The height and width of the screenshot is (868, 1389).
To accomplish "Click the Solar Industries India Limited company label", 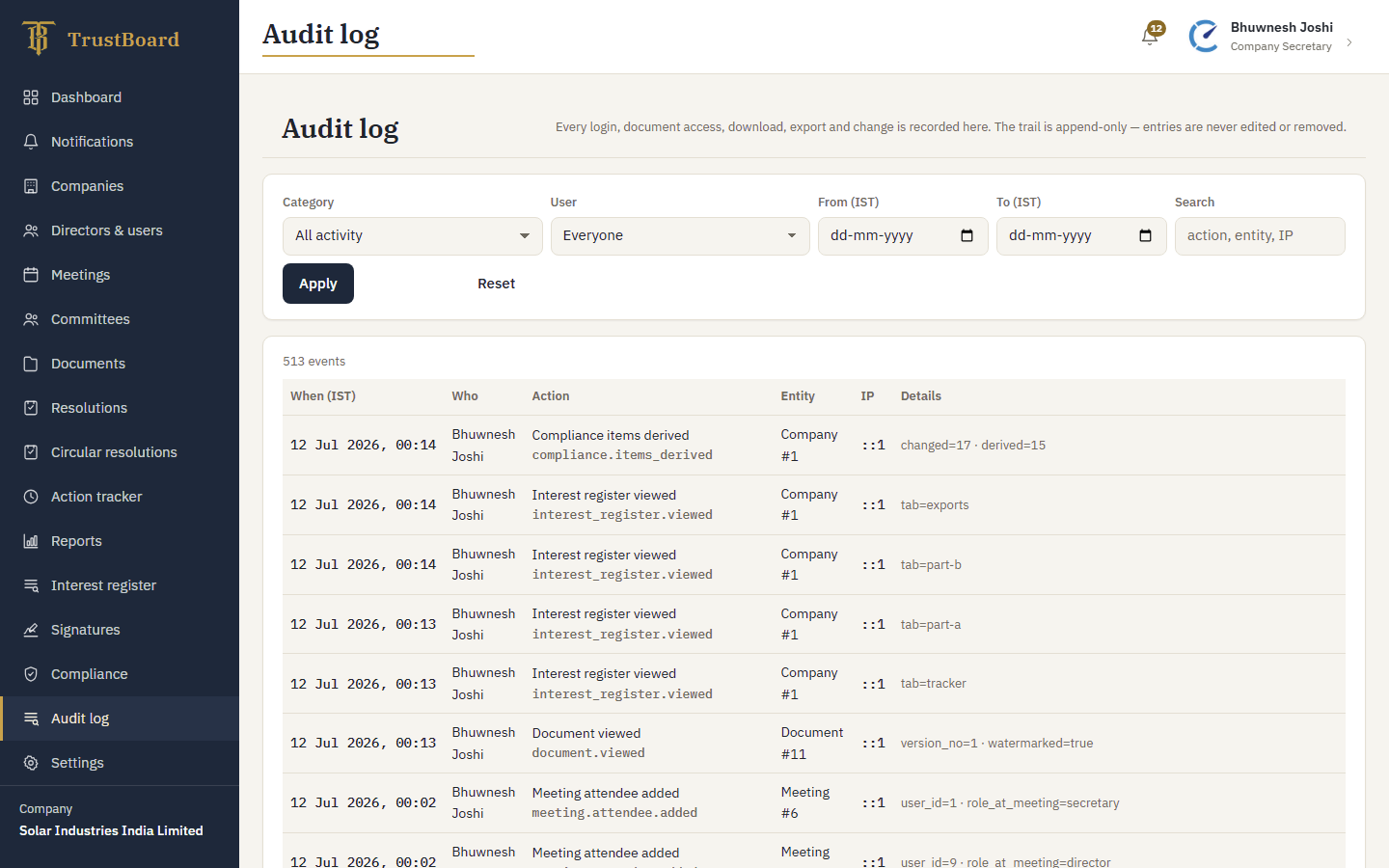I will click(111, 830).
